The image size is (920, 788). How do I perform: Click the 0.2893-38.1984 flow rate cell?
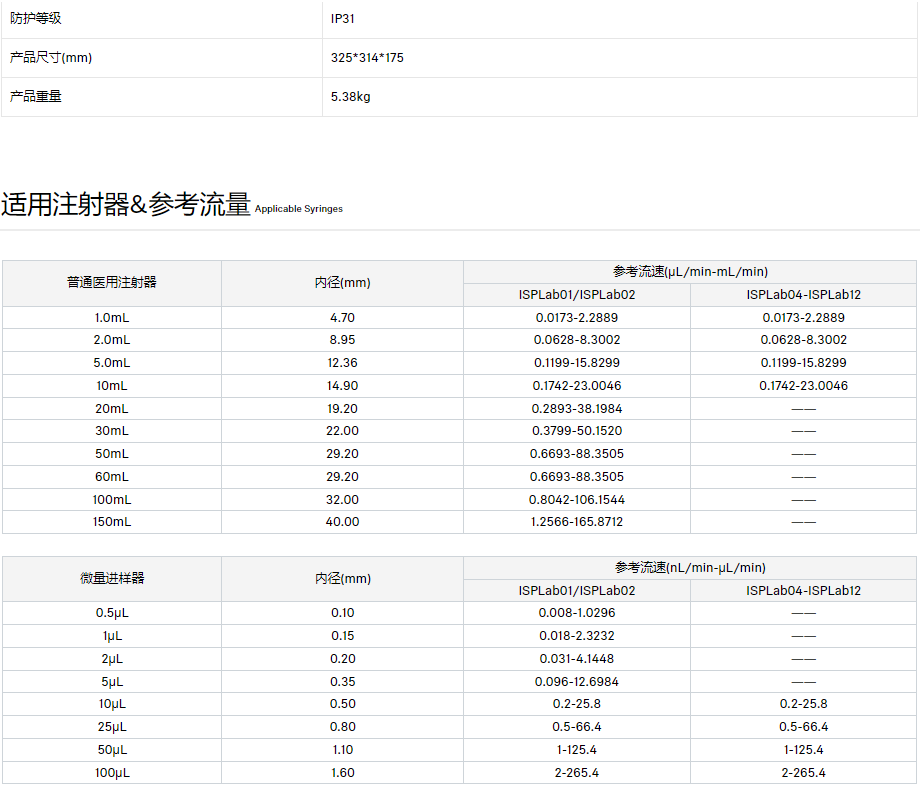[x=577, y=409]
